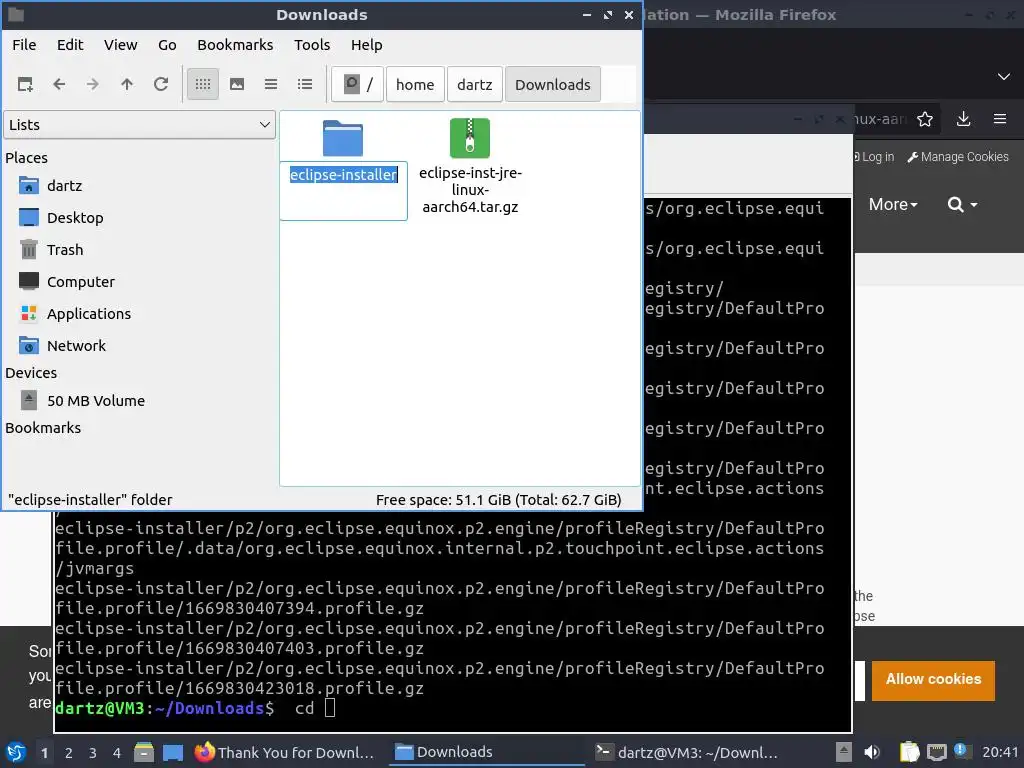1024x768 pixels.
Task: Expand Firefox tab list chevron
Action: coord(1004,77)
